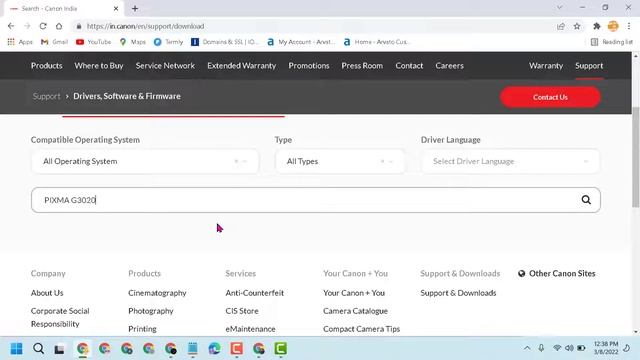Open Contact menu item
This screenshot has height=360, width=640.
tap(409, 65)
